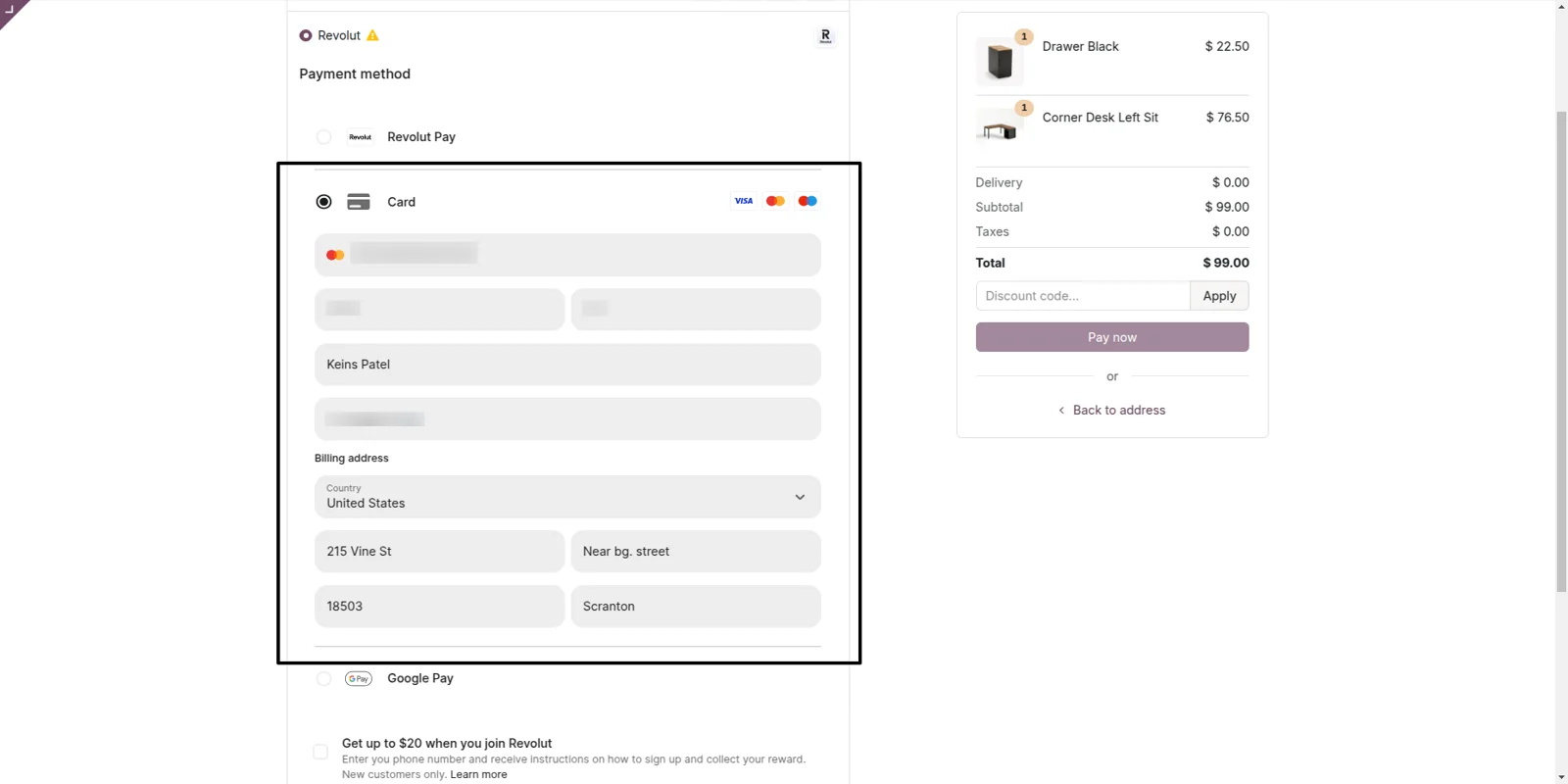Click the Pay now button
Viewport: 1568px width, 784px height.
[x=1112, y=337]
